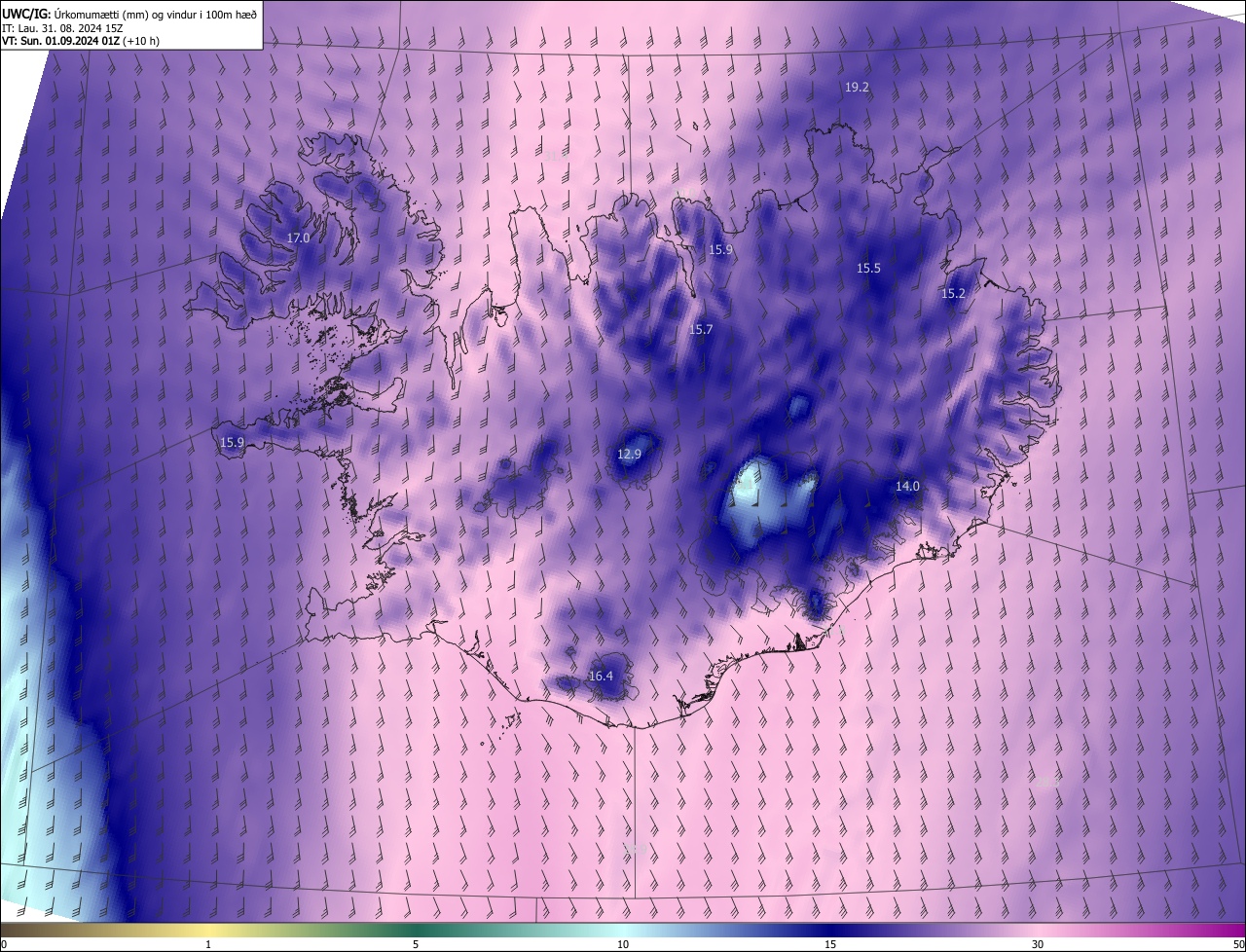The width and height of the screenshot is (1246, 952).
Task: Click the '1' tick on the colour scale
Action: point(208,944)
